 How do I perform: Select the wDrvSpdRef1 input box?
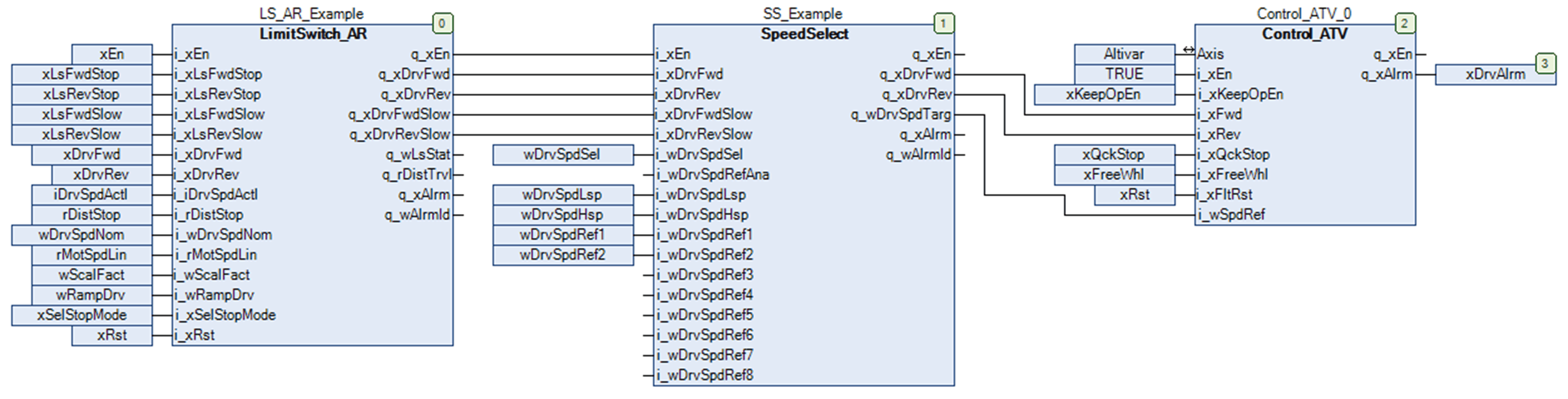pos(563,235)
